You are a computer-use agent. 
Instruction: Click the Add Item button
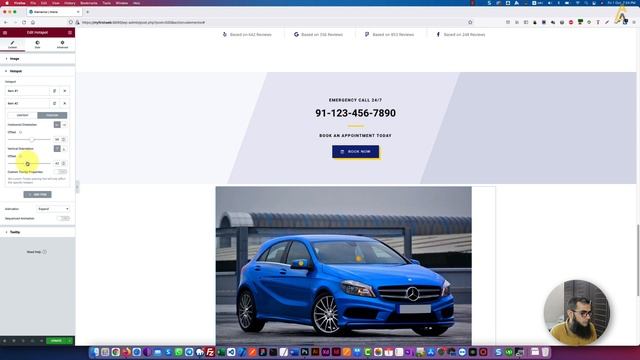pyautogui.click(x=38, y=195)
